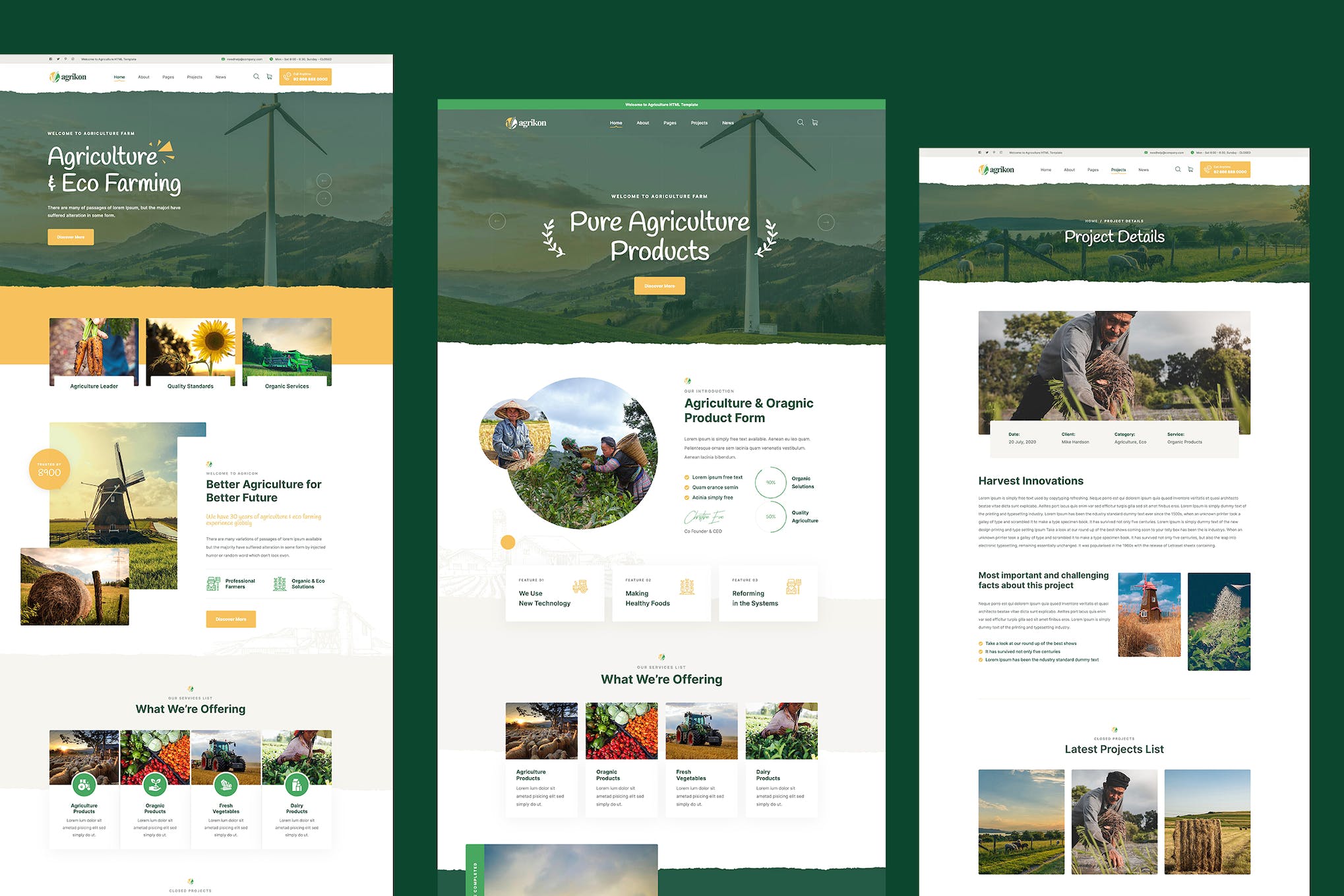Open the shopping cart icon on the left page
The width and height of the screenshot is (1344, 896).
(x=270, y=76)
